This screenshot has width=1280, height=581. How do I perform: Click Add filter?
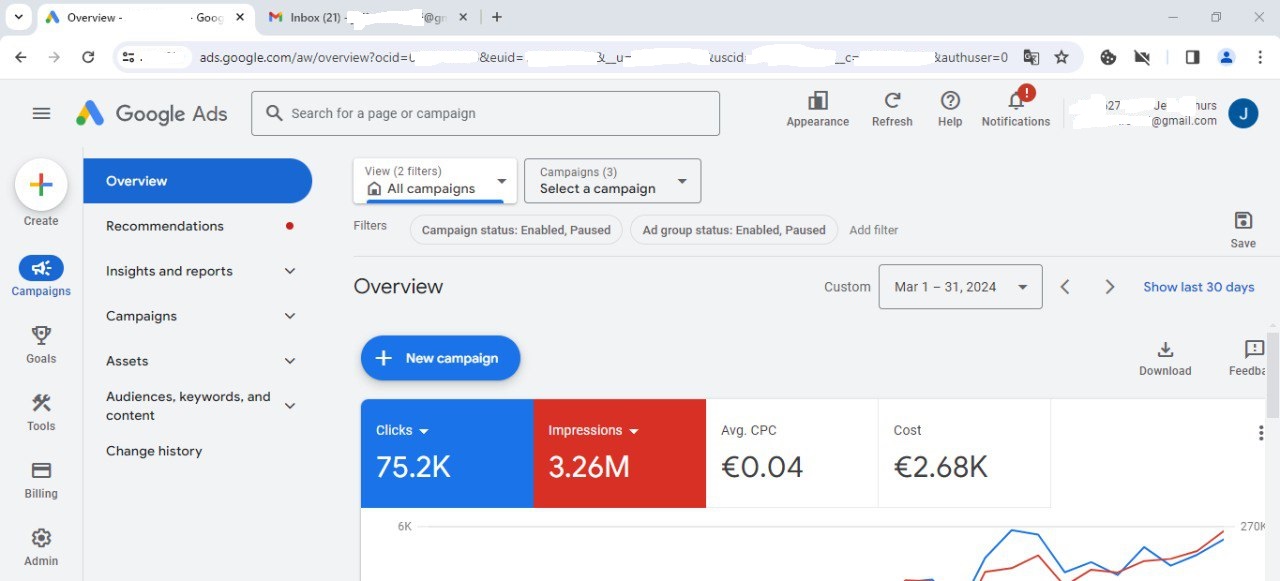tap(873, 230)
